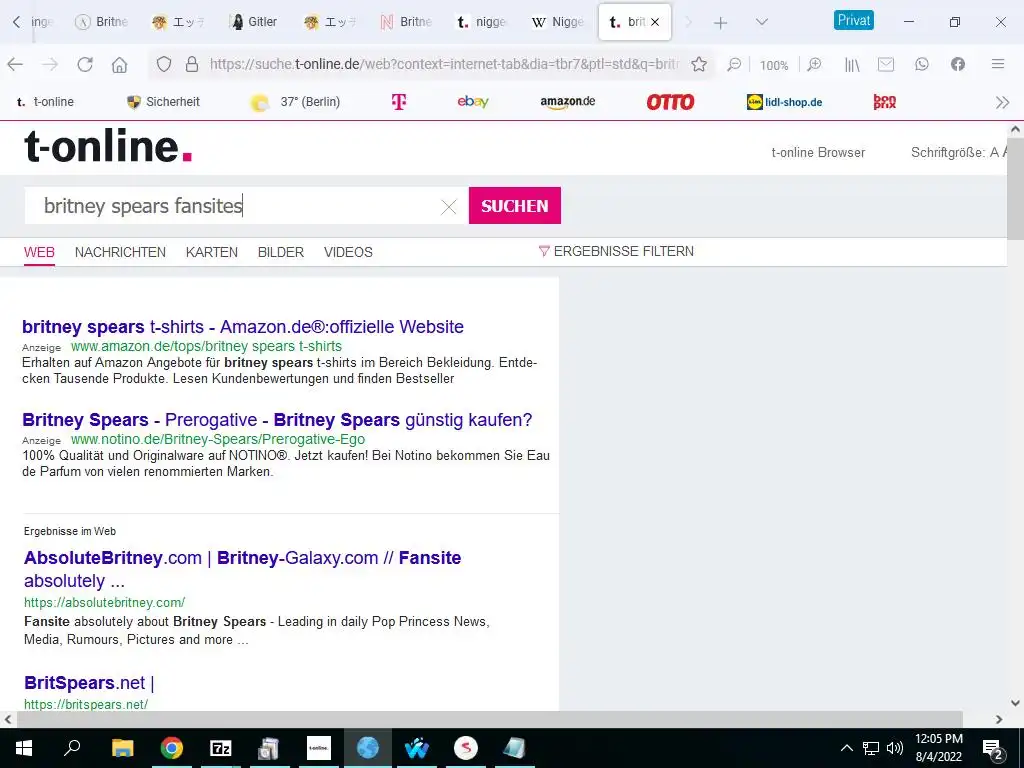Open Chrome from the taskbar
The image size is (1024, 768).
coord(172,748)
